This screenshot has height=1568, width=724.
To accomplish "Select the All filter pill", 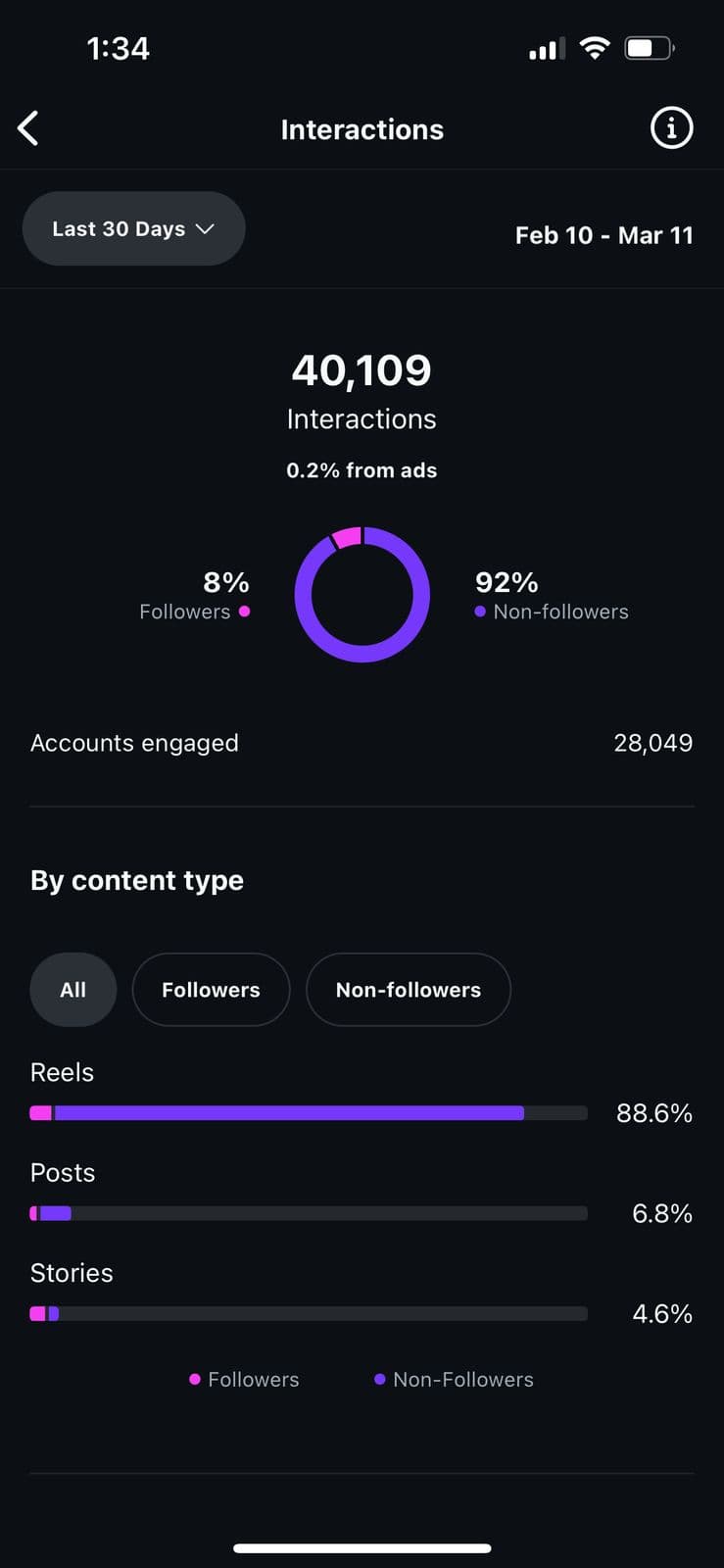I will point(73,990).
